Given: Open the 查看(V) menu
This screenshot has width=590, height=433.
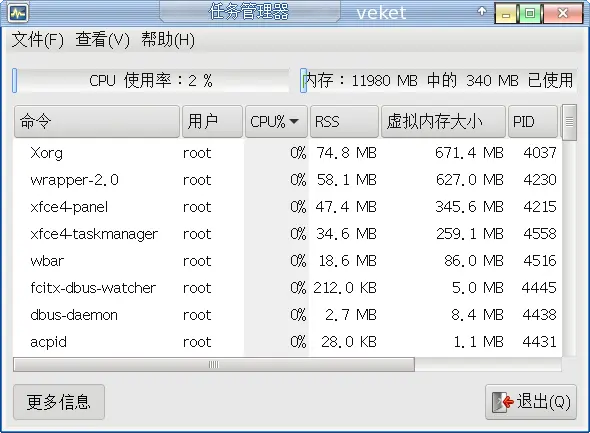Looking at the screenshot, I should (102, 40).
